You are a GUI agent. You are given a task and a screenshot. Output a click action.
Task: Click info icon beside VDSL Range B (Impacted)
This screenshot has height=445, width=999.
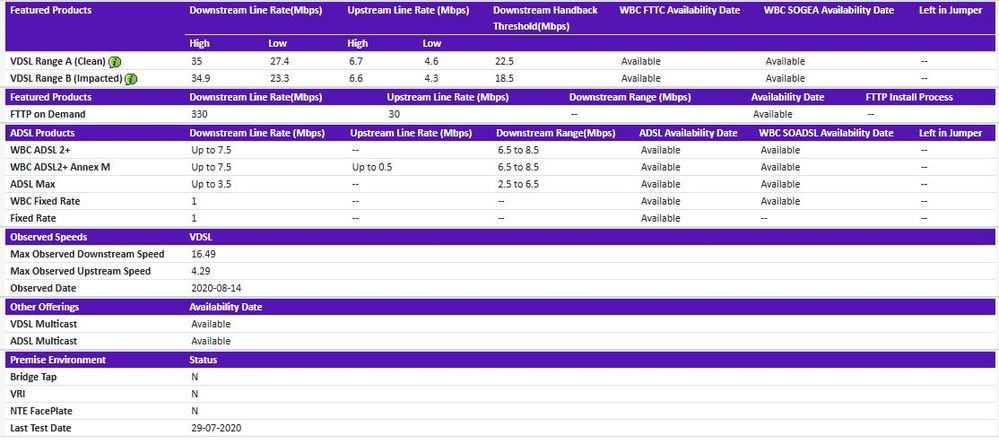click(131, 79)
